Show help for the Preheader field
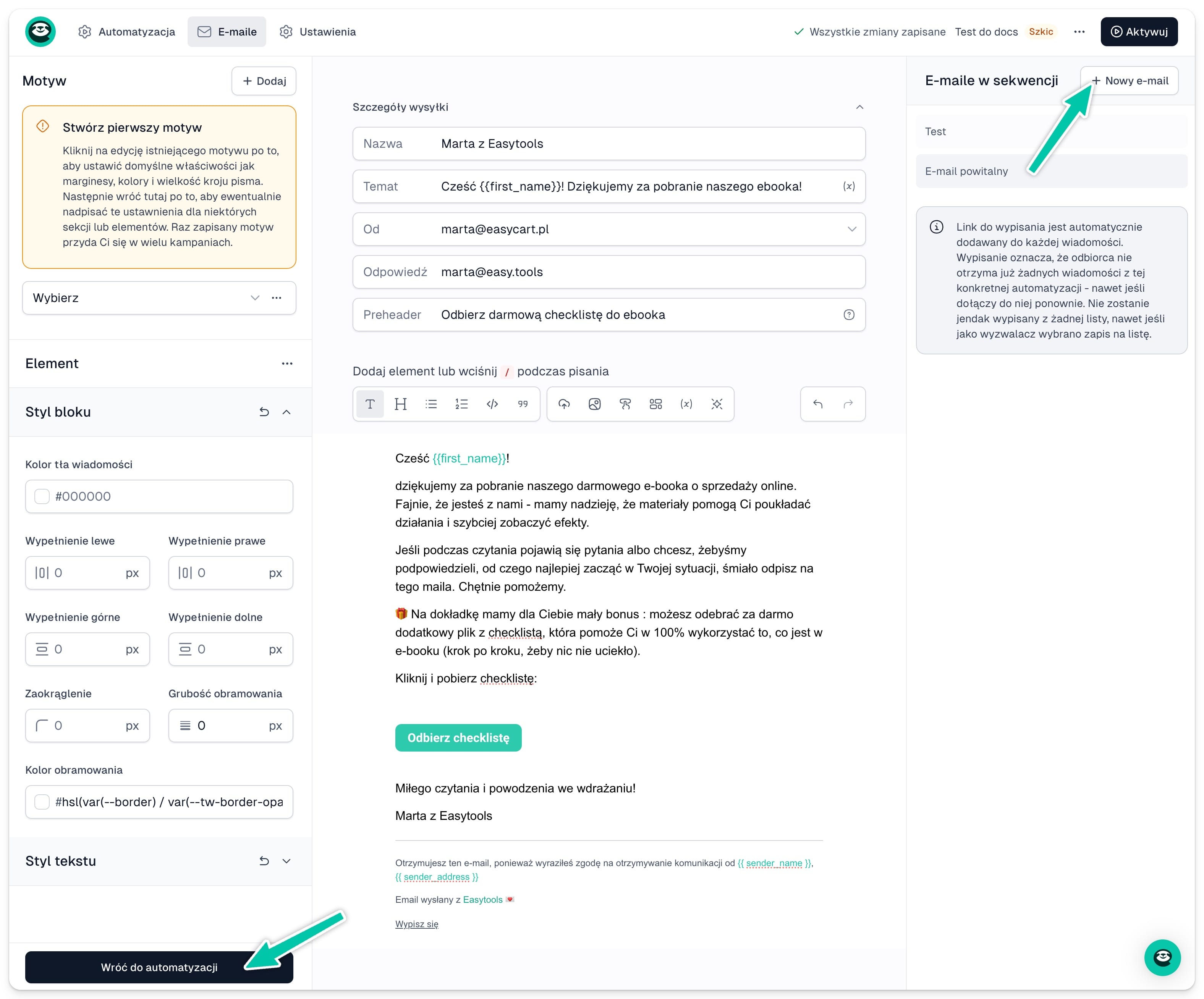 (x=848, y=315)
